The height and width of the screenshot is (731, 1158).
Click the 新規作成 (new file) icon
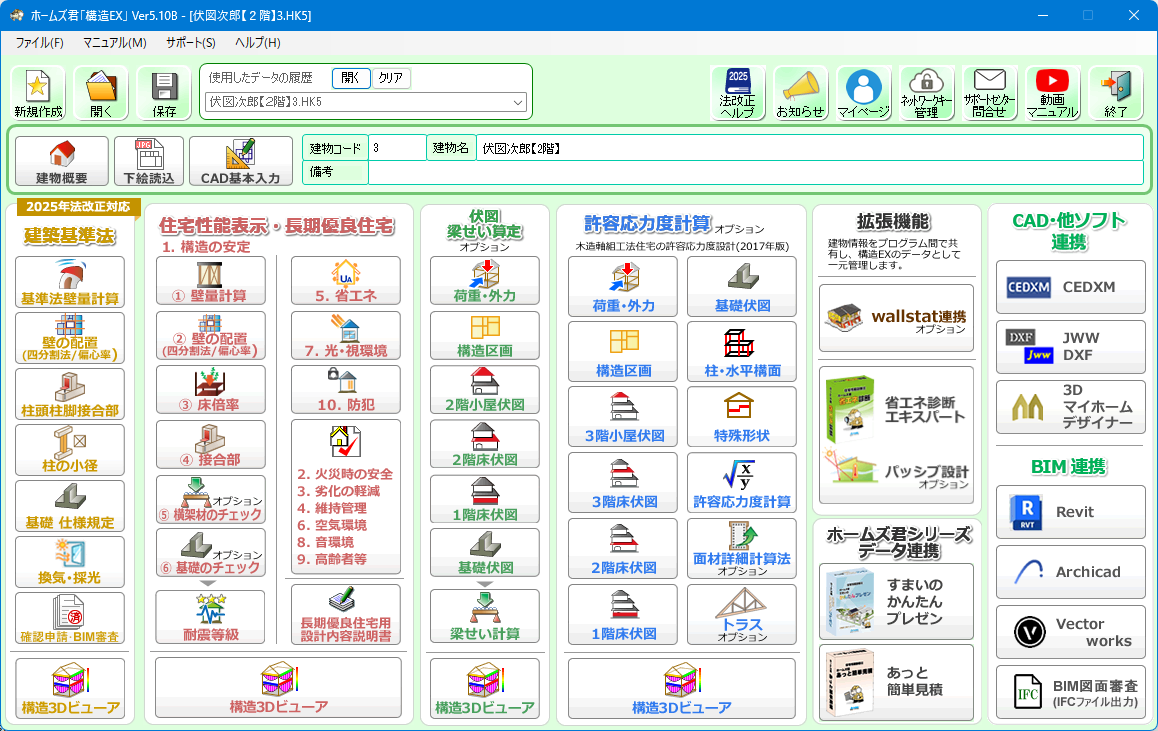tap(38, 93)
